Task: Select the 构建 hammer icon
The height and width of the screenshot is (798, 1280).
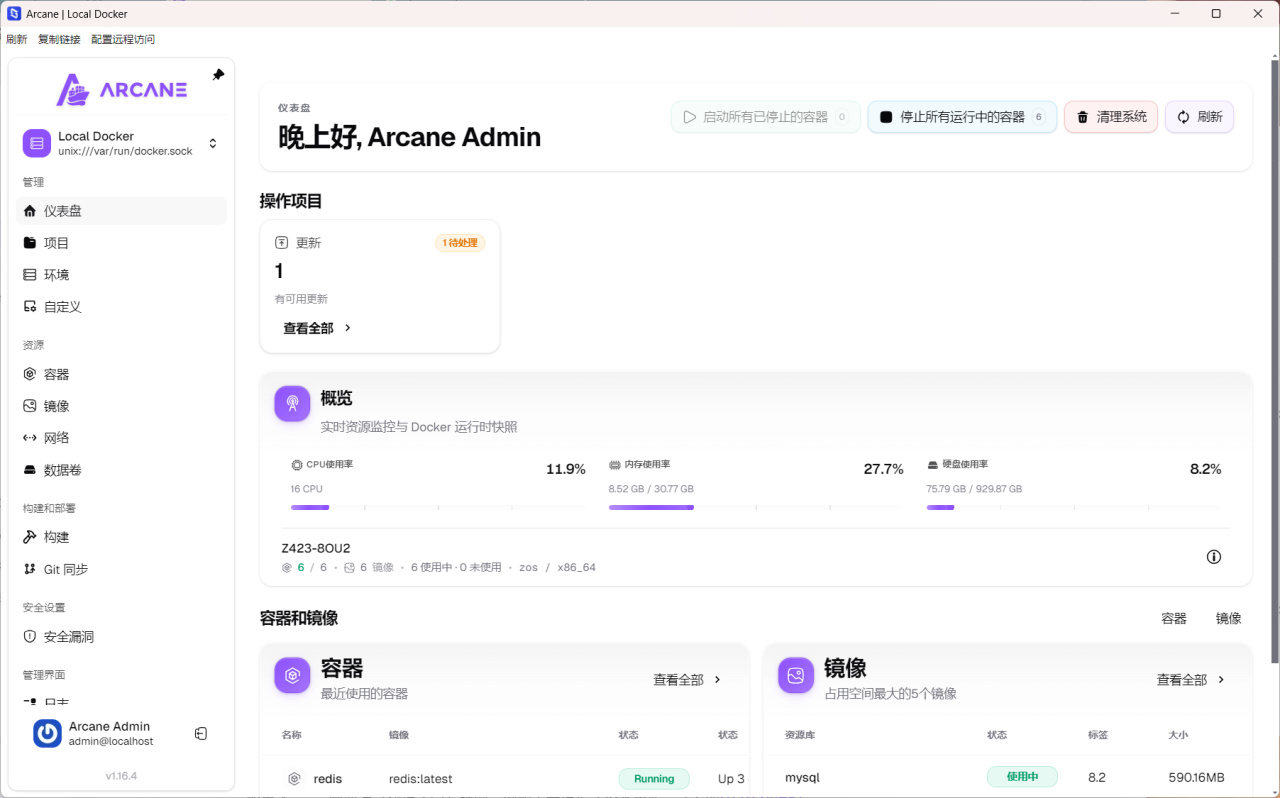Action: click(x=30, y=537)
